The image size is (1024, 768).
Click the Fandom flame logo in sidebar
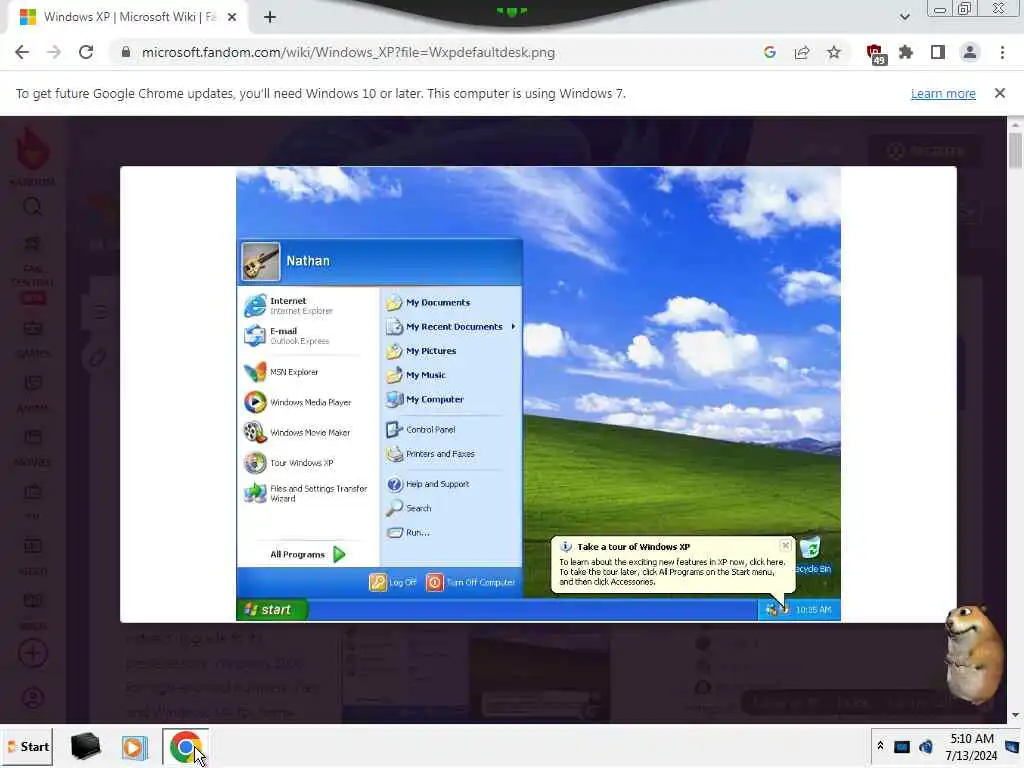pyautogui.click(x=32, y=150)
